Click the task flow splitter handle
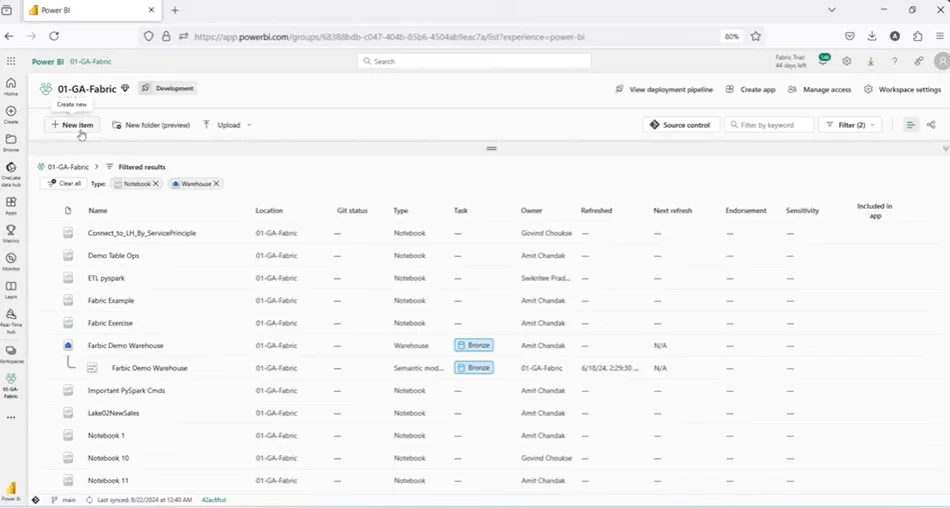 coord(491,149)
